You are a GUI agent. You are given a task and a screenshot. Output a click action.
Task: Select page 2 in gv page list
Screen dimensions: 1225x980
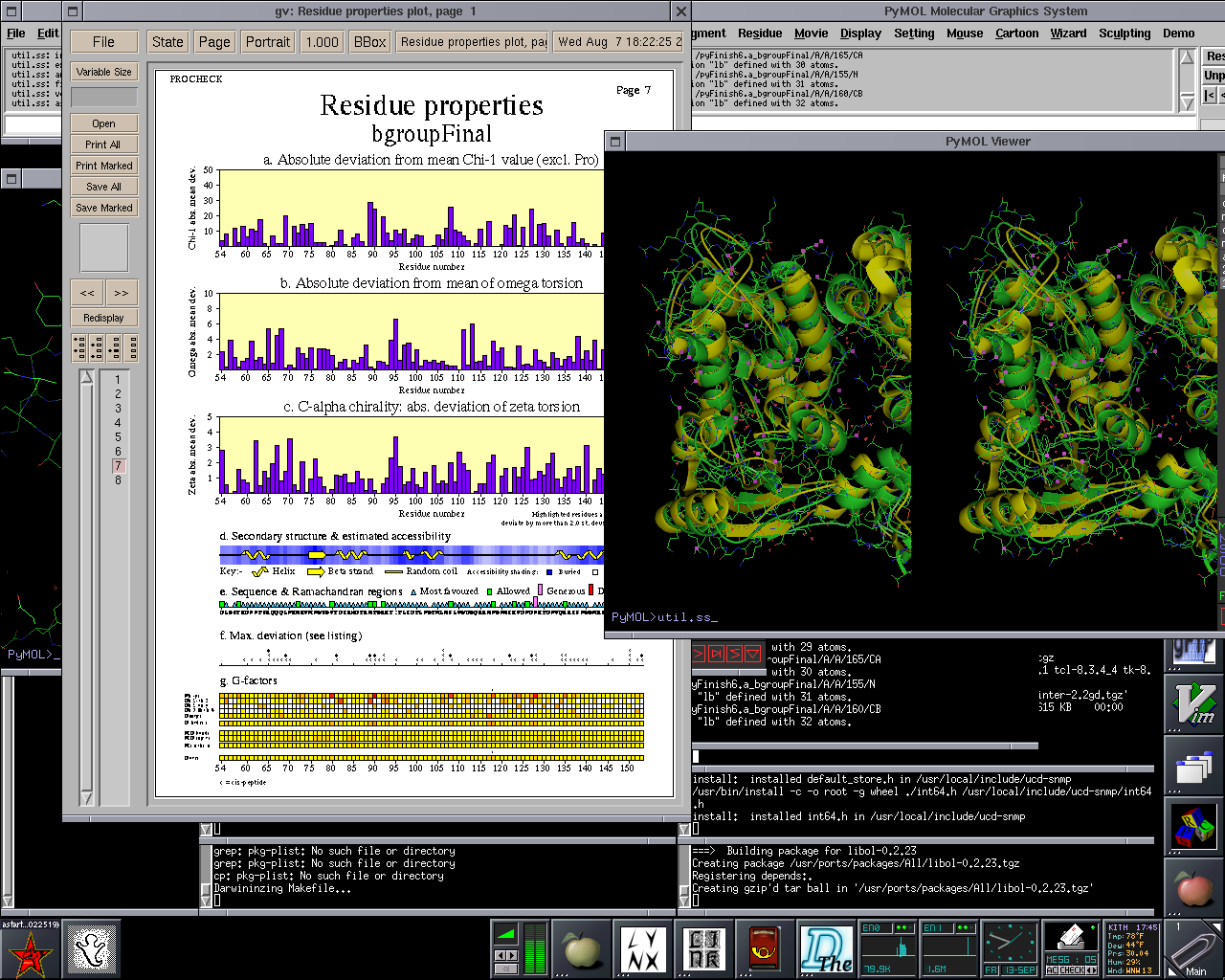118,394
